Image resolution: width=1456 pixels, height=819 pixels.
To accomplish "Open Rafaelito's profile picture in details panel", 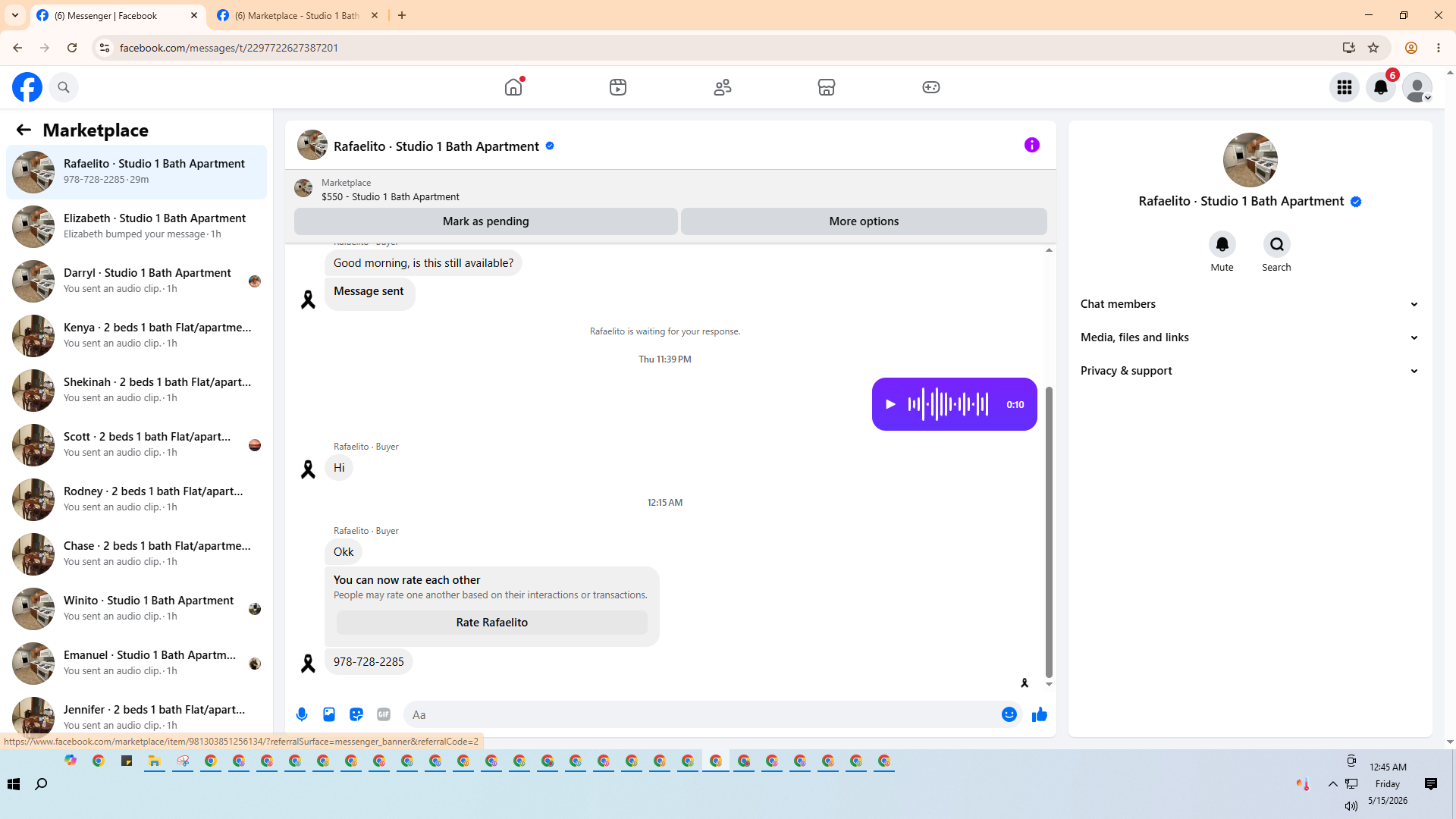I will tap(1250, 160).
